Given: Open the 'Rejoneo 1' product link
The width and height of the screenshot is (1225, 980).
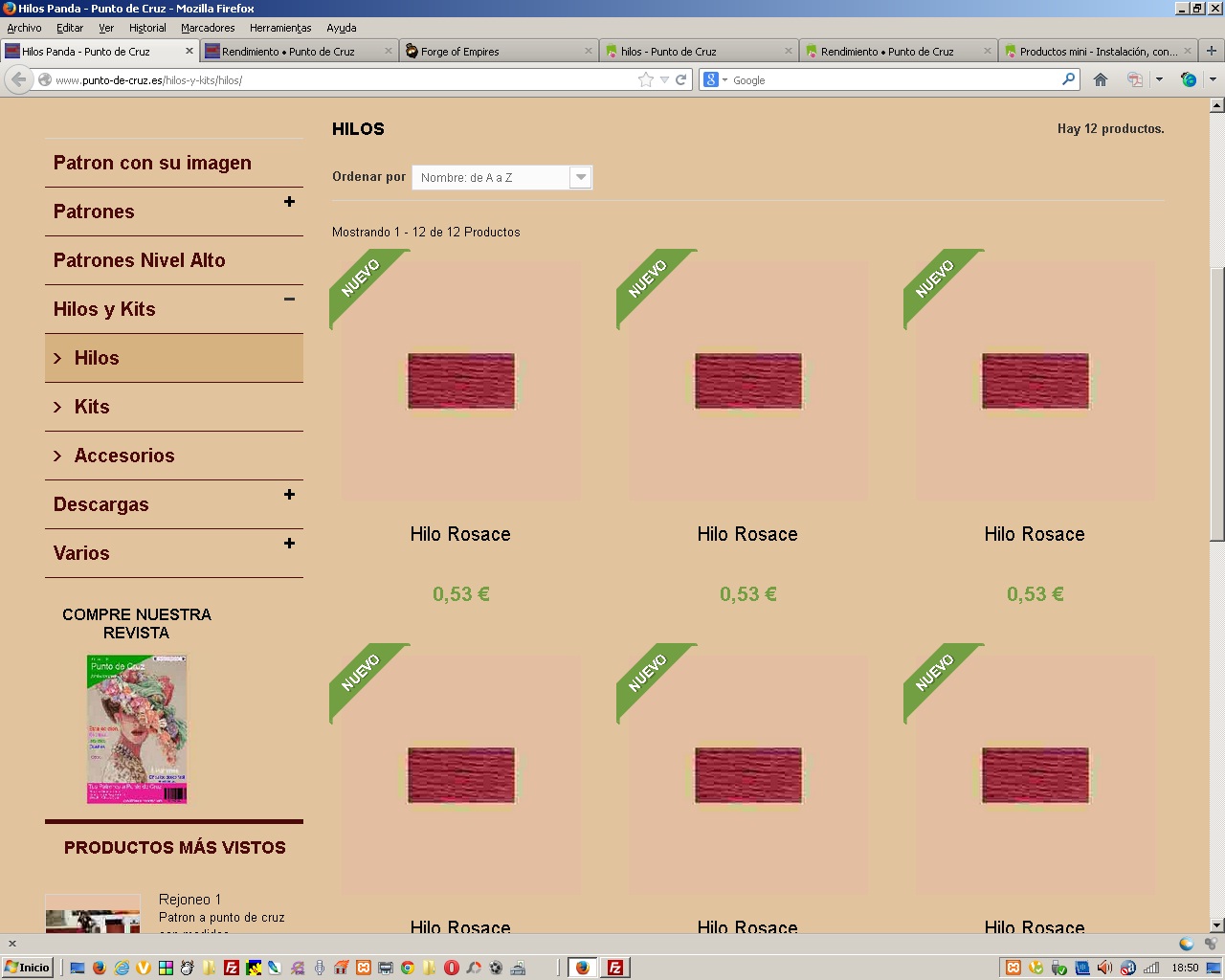Looking at the screenshot, I should 189,900.
